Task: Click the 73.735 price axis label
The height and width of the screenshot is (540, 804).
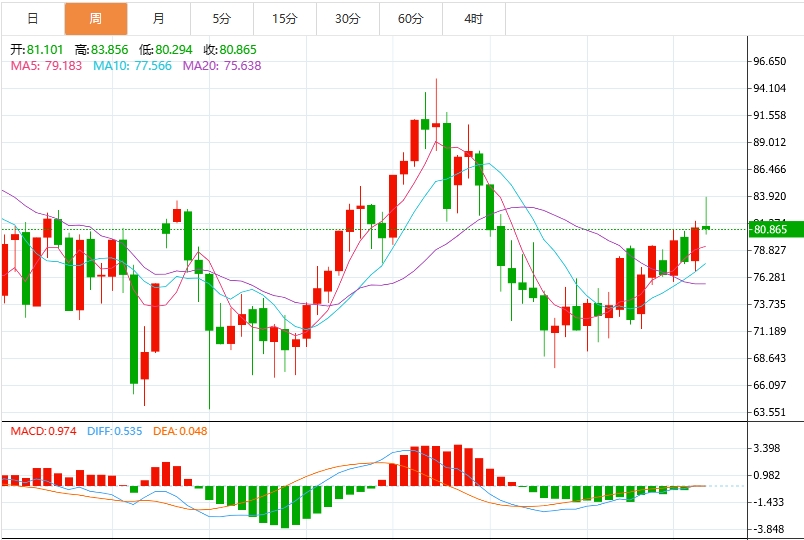Action: coord(769,304)
